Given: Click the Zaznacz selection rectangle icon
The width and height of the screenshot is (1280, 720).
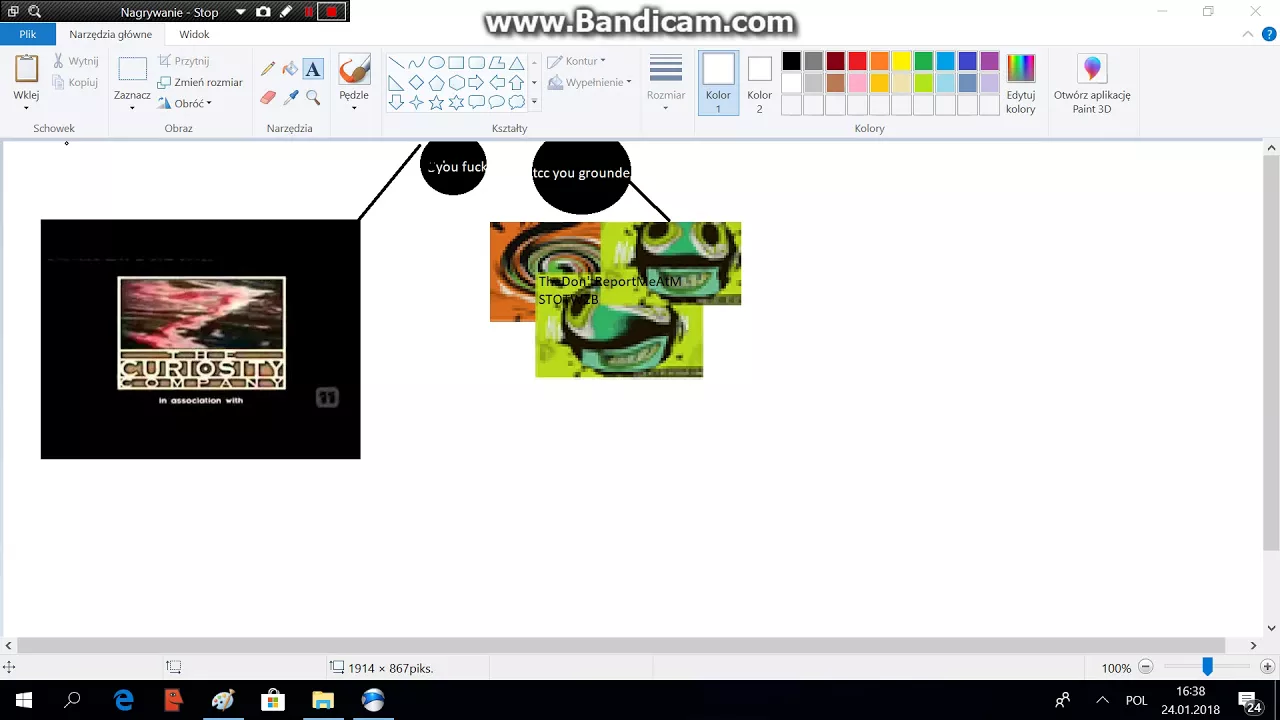Looking at the screenshot, I should [x=132, y=69].
